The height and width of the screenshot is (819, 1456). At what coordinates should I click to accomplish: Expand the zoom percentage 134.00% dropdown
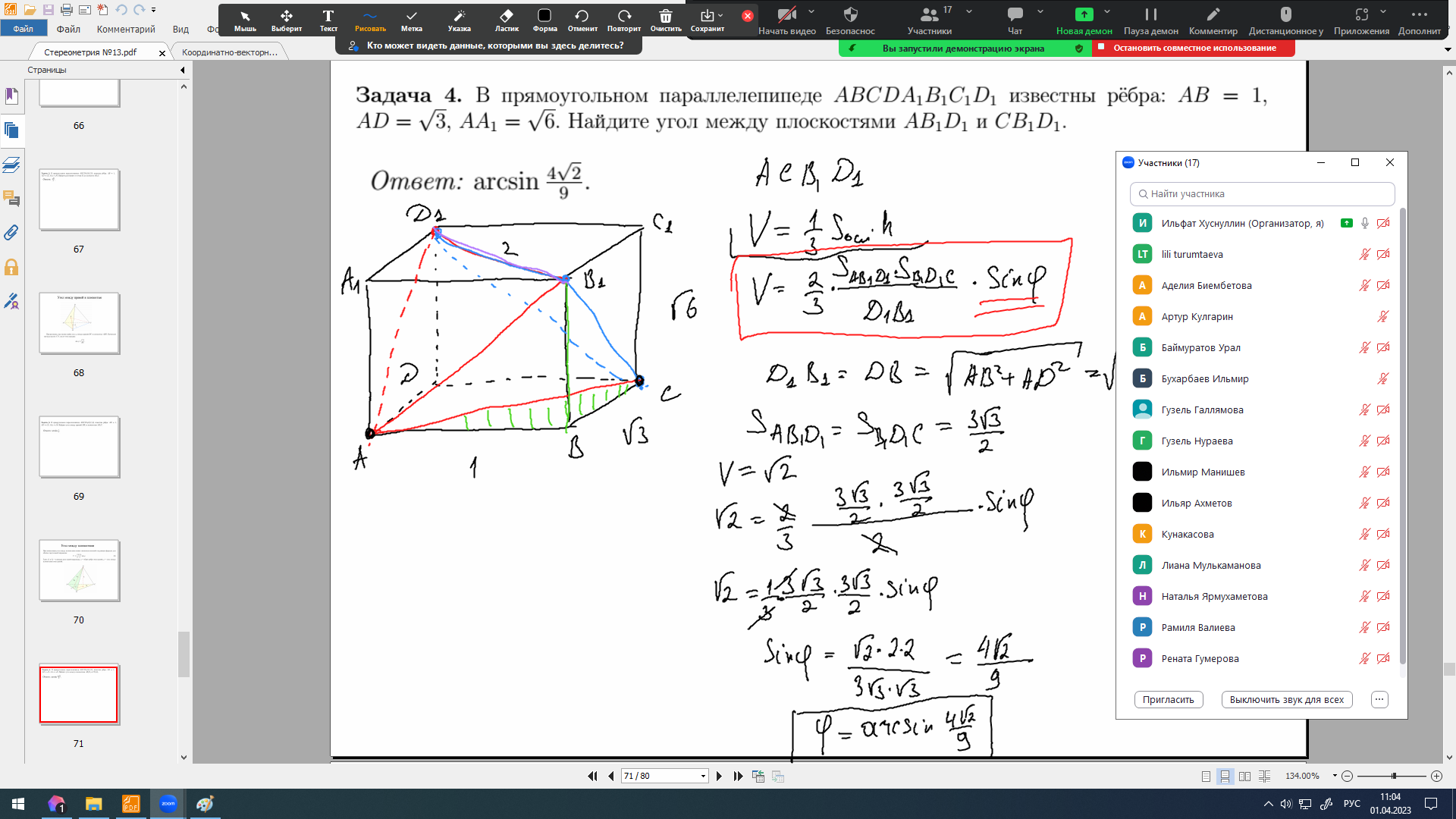1335,776
